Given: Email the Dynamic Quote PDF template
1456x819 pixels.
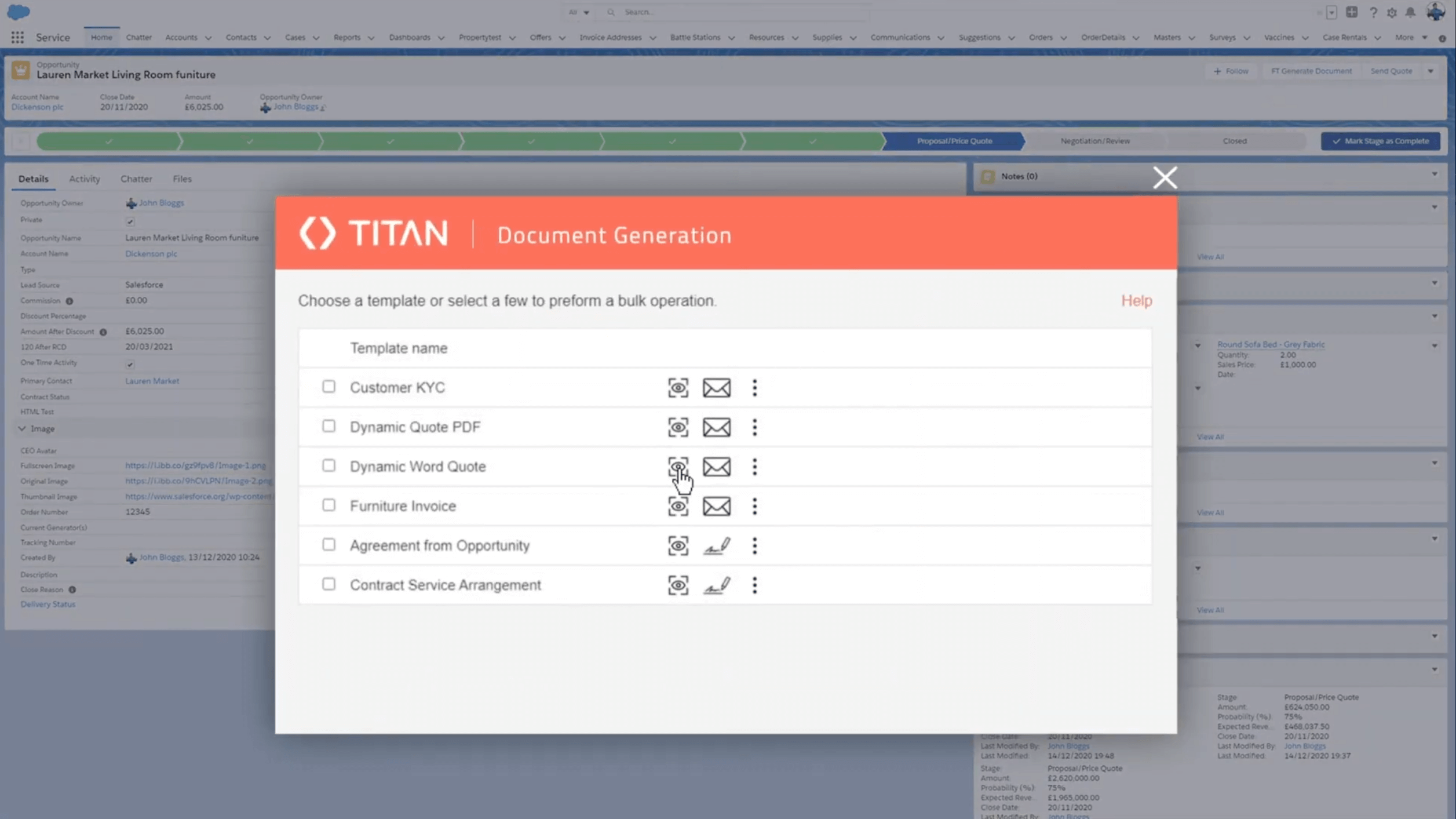Looking at the screenshot, I should point(716,427).
